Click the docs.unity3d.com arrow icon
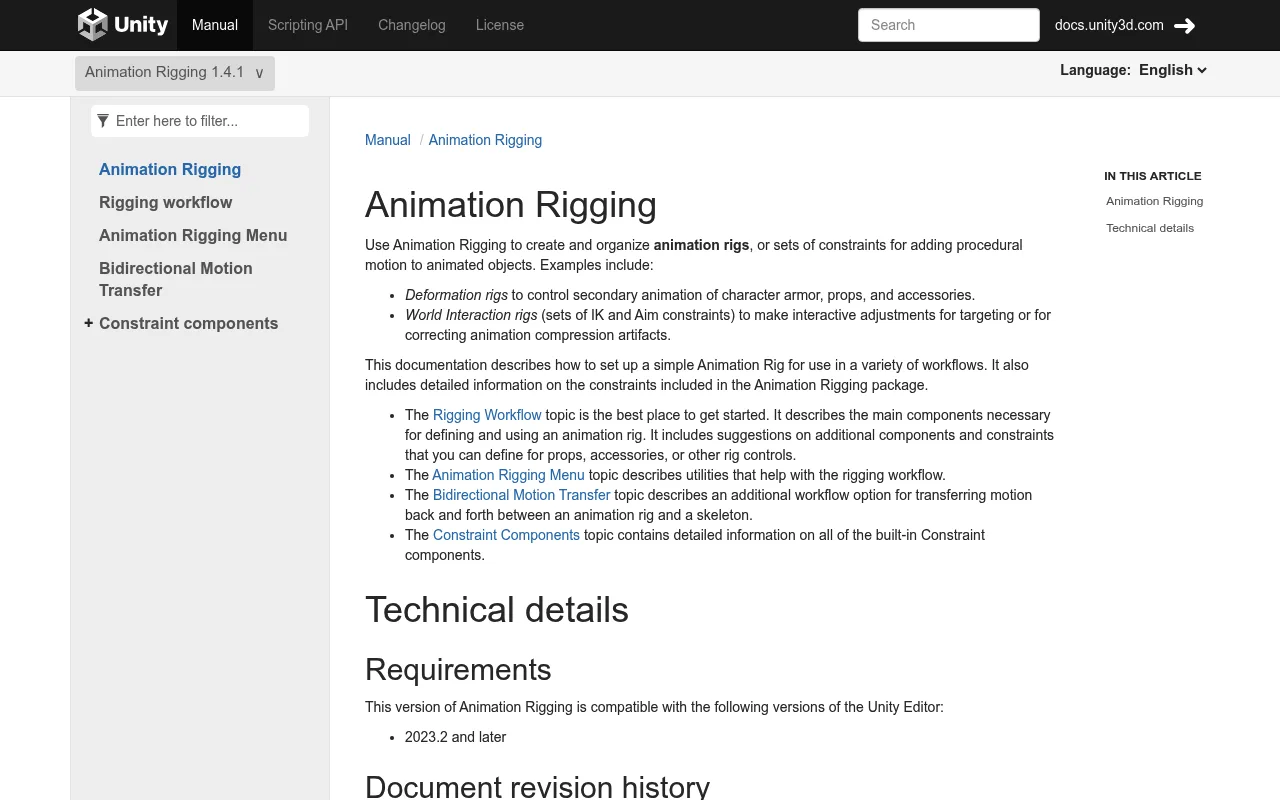 tap(1185, 26)
